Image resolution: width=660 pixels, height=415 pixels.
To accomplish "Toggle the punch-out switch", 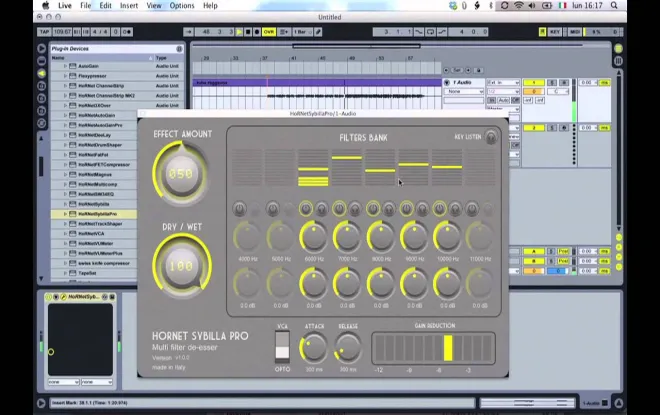I will (x=442, y=32).
